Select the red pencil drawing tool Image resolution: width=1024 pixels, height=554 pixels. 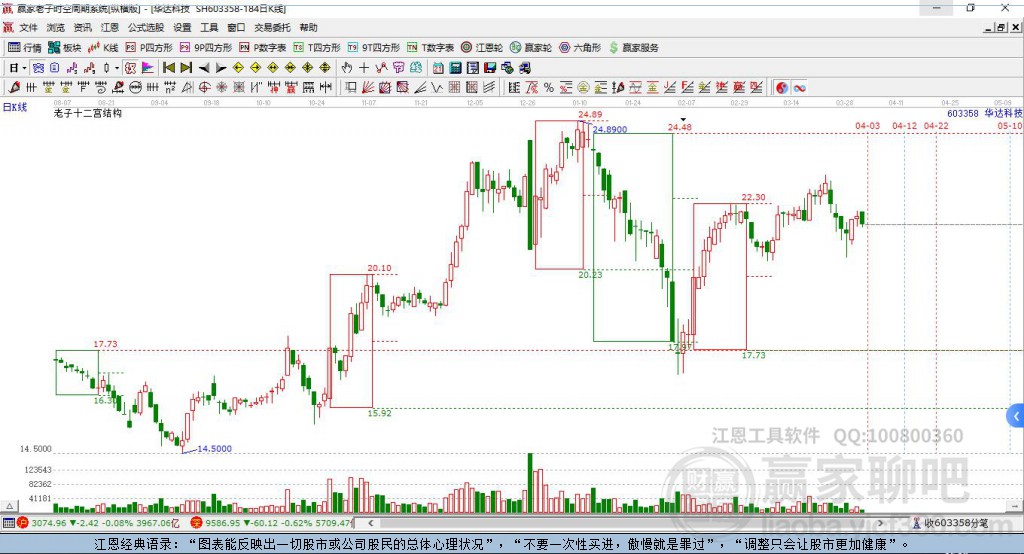click(14, 88)
